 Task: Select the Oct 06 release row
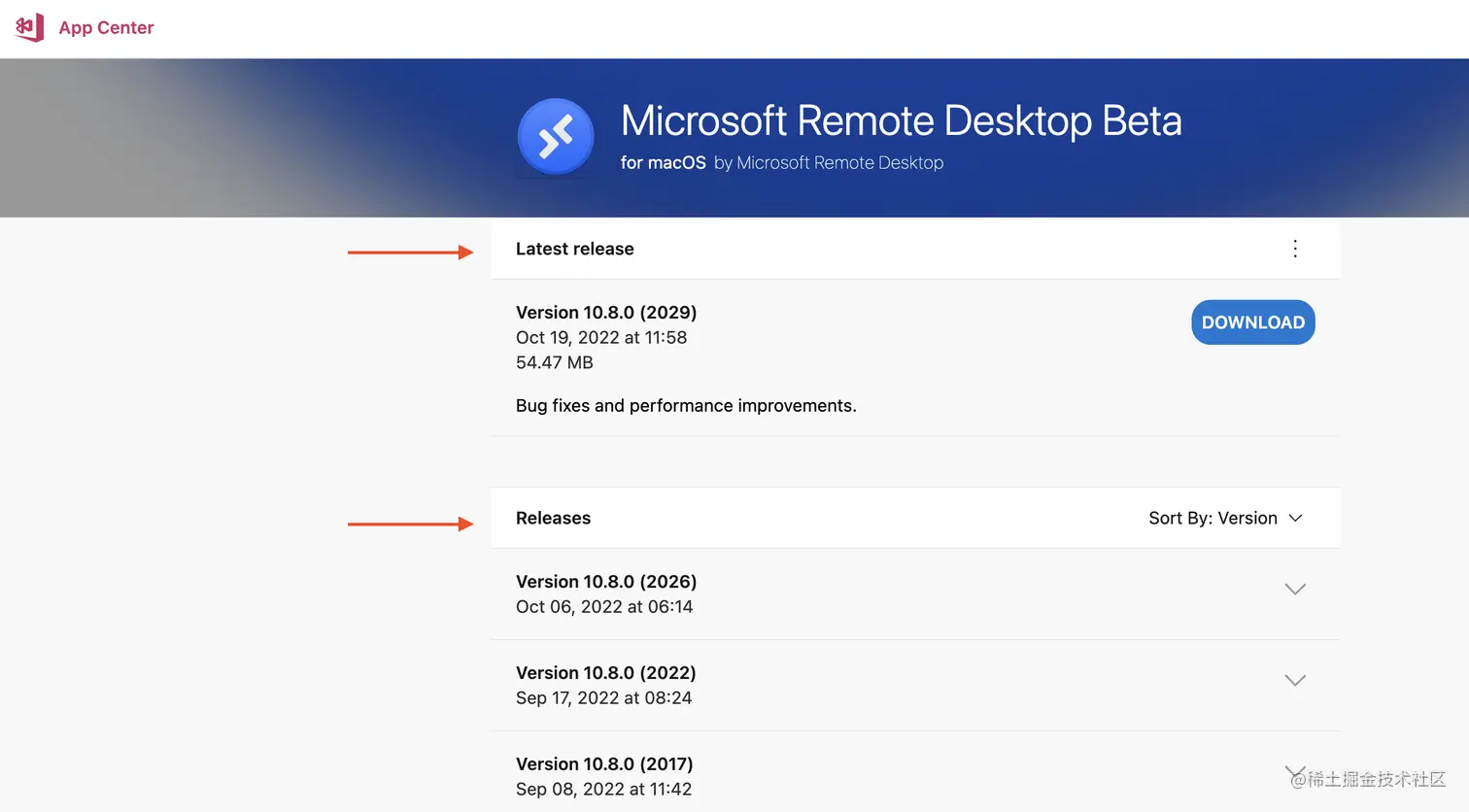point(605,592)
